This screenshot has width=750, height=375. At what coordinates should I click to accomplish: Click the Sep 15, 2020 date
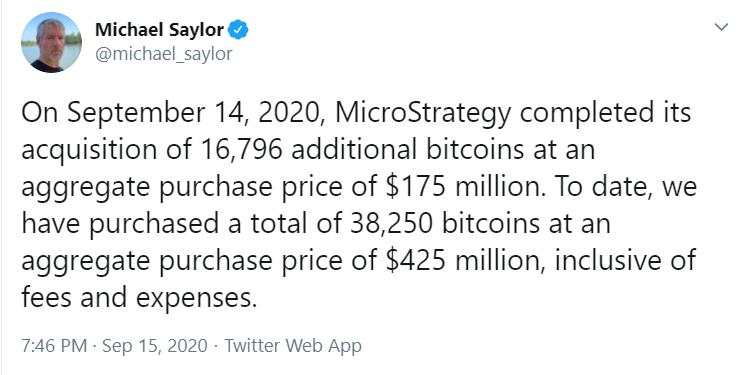tap(154, 346)
